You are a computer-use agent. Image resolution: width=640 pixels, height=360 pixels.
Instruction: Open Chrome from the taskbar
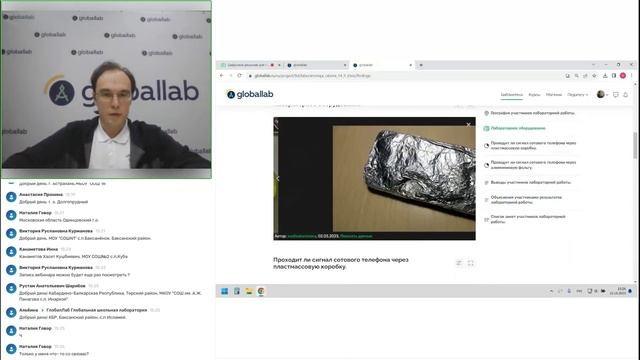pos(261,291)
